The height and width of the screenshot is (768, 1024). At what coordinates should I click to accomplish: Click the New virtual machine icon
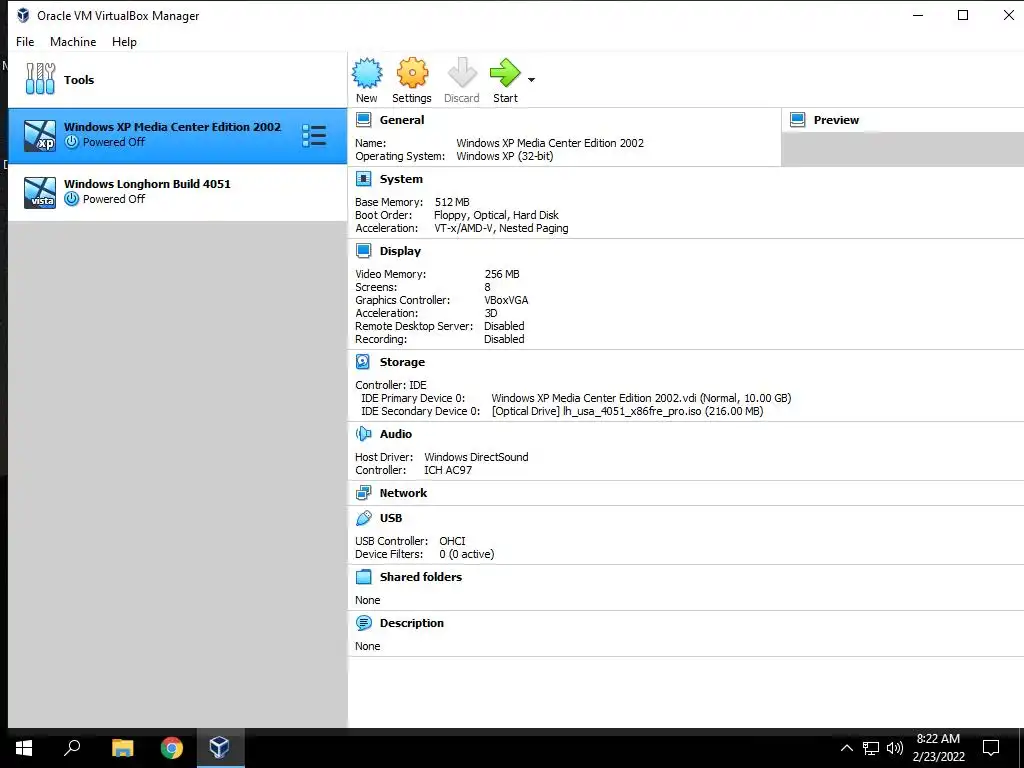coord(367,73)
